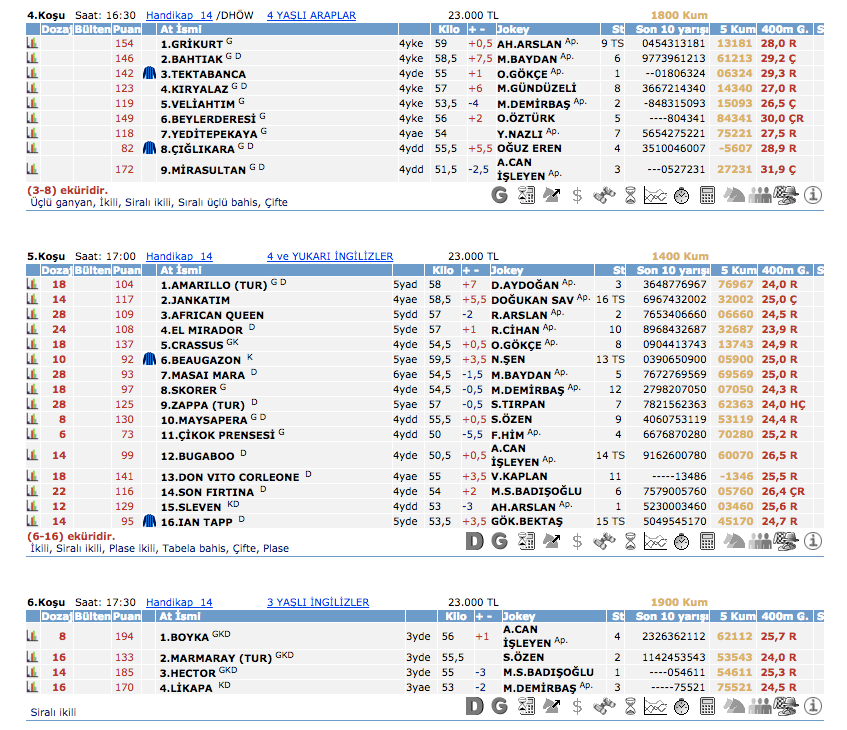Open bar chart icon beside 1.GRİKURT
Viewport: 847px width, 730px height.
click(x=32, y=44)
